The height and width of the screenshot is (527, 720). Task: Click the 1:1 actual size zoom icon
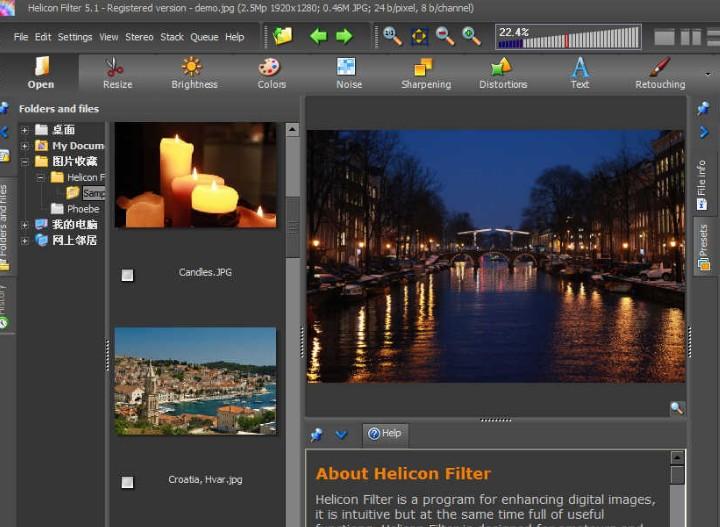click(392, 36)
